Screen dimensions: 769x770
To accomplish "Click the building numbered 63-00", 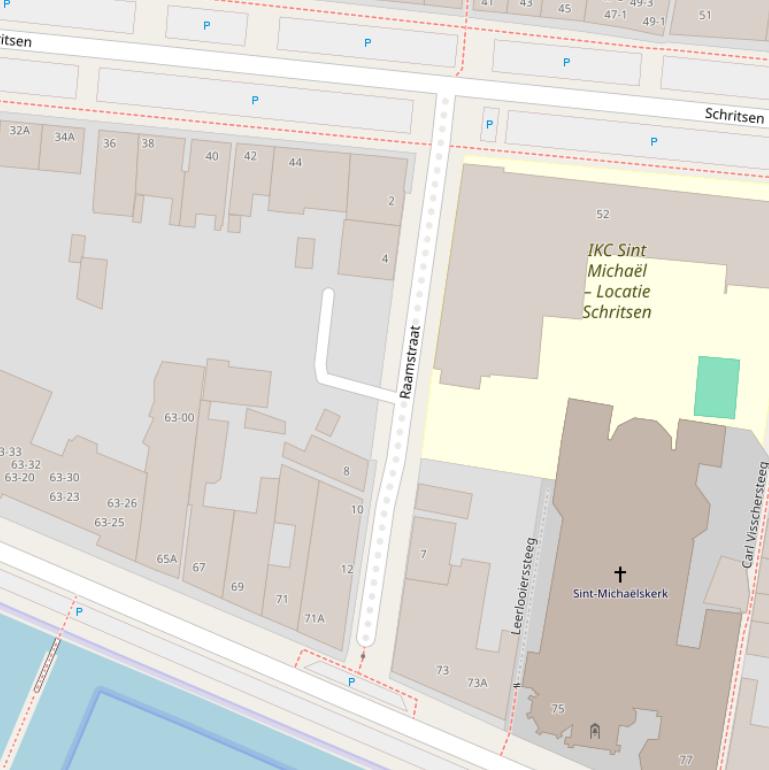I will 179,417.
